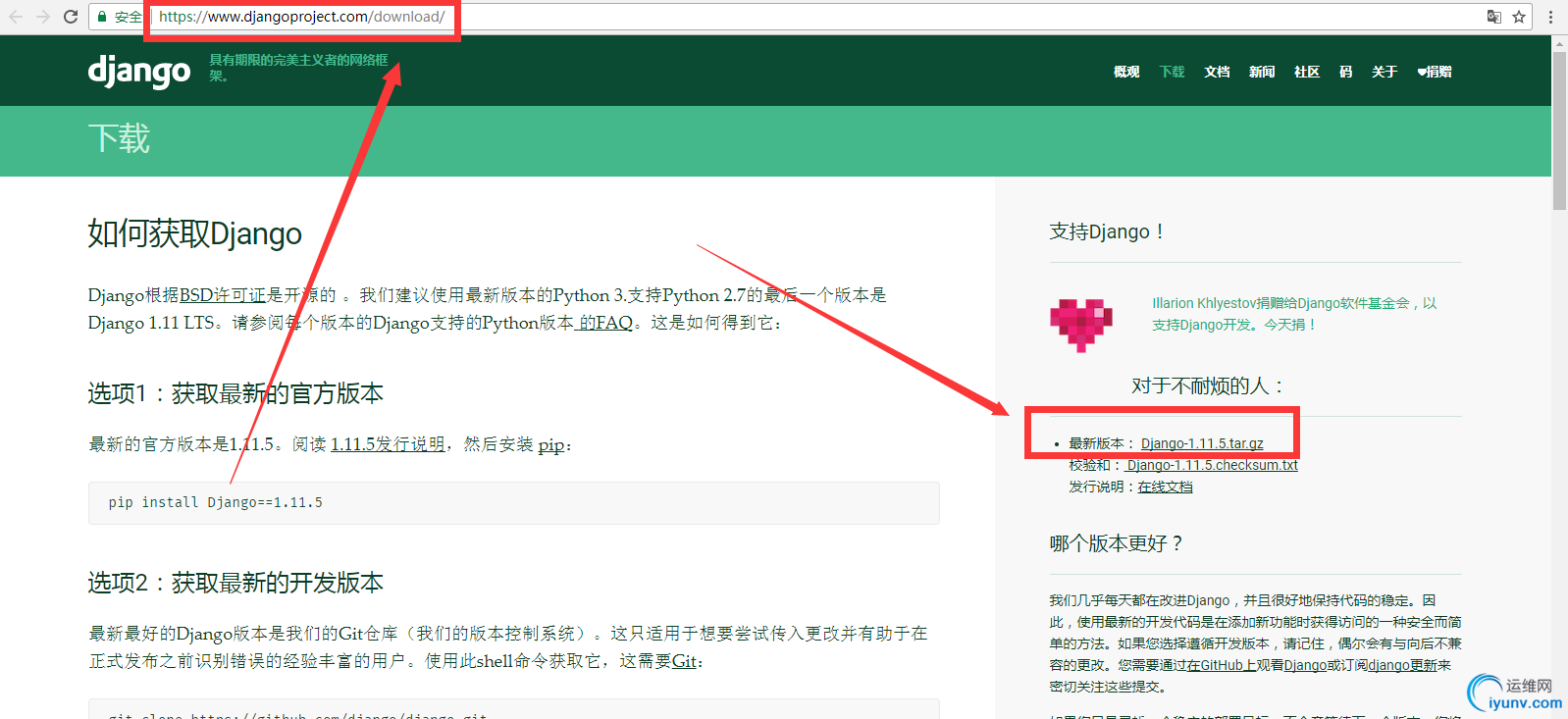Click the pip link after 然后安装
1568x719 pixels.
click(551, 445)
